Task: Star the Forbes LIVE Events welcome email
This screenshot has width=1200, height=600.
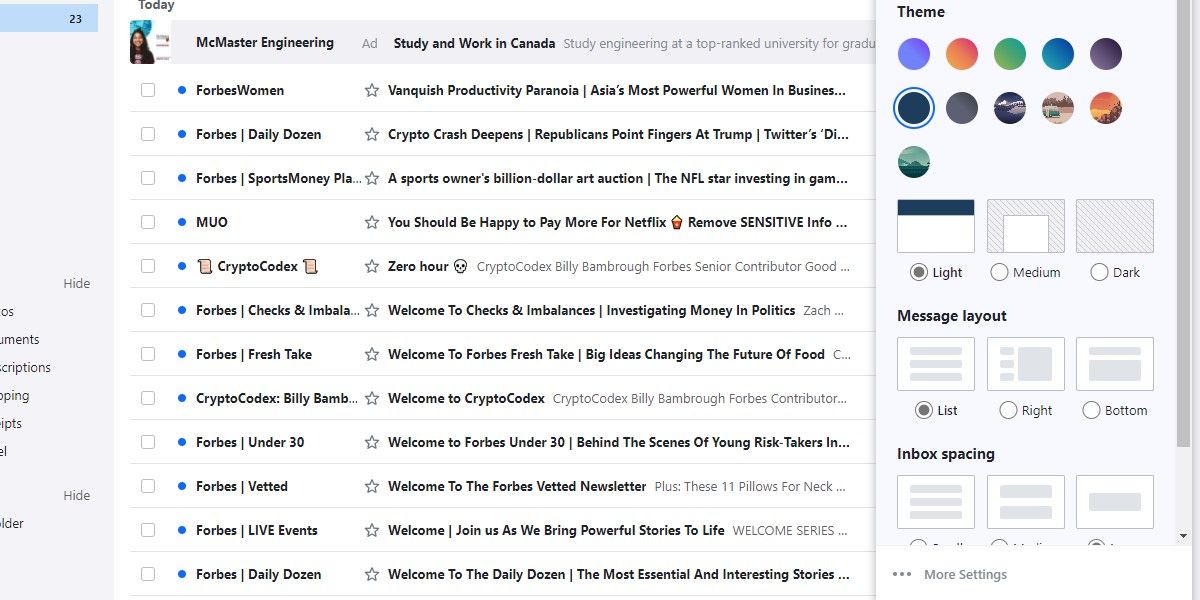Action: [371, 530]
